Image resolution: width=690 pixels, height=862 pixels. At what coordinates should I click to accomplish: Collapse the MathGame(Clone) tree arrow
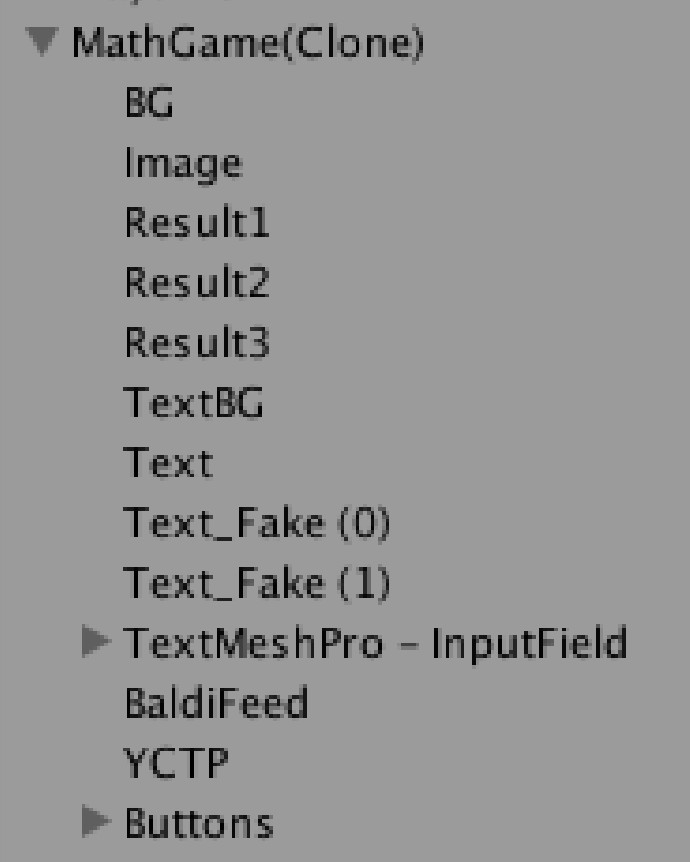pyautogui.click(x=42, y=44)
